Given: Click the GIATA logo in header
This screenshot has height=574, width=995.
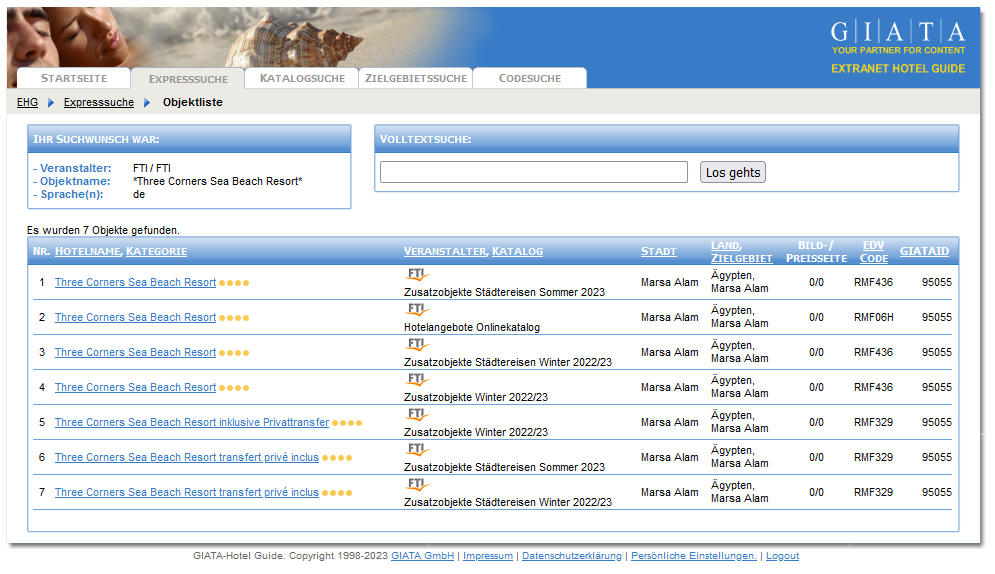Looking at the screenshot, I should (897, 32).
